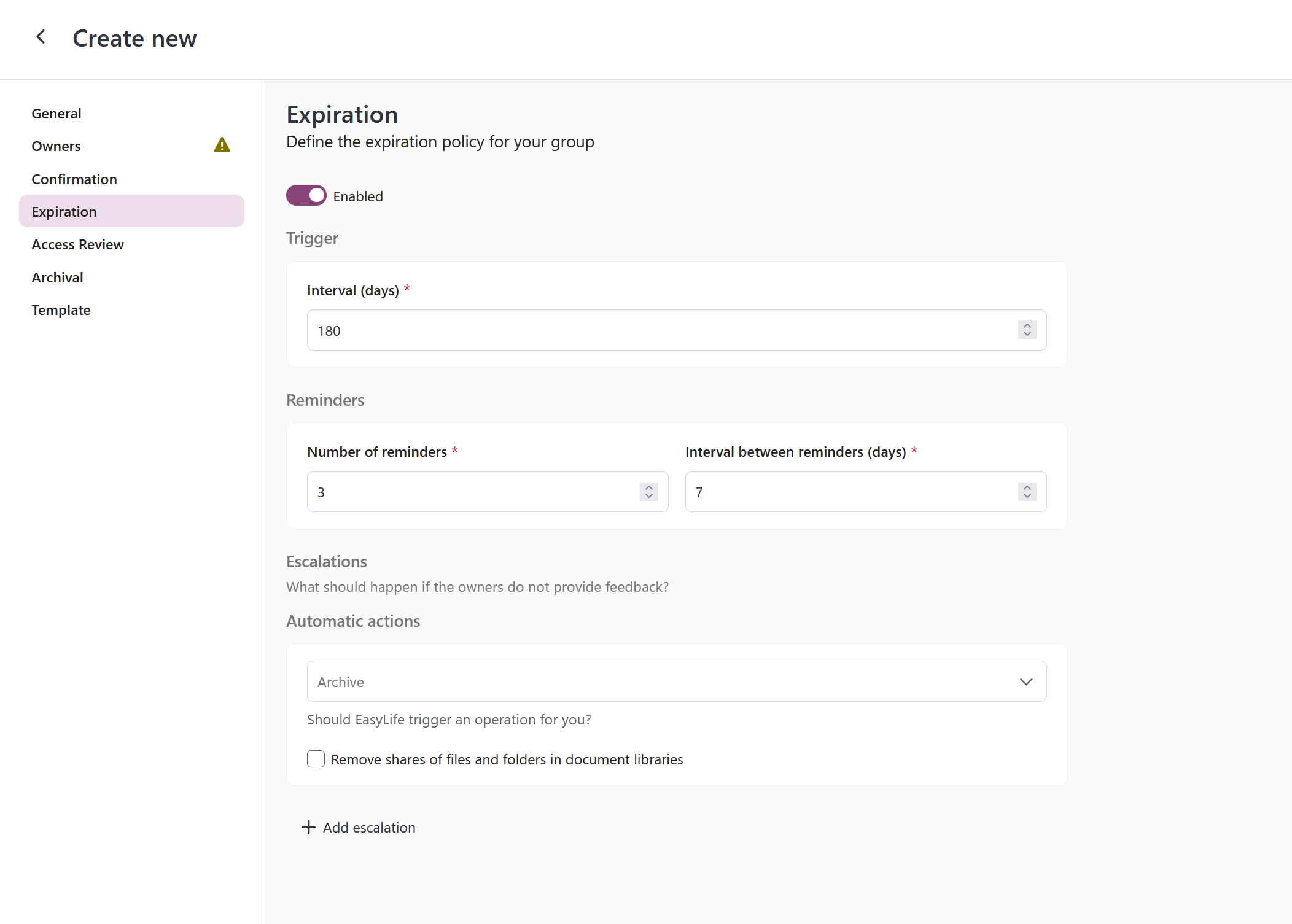
Task: Click the plus icon for Add escalation
Action: point(308,827)
